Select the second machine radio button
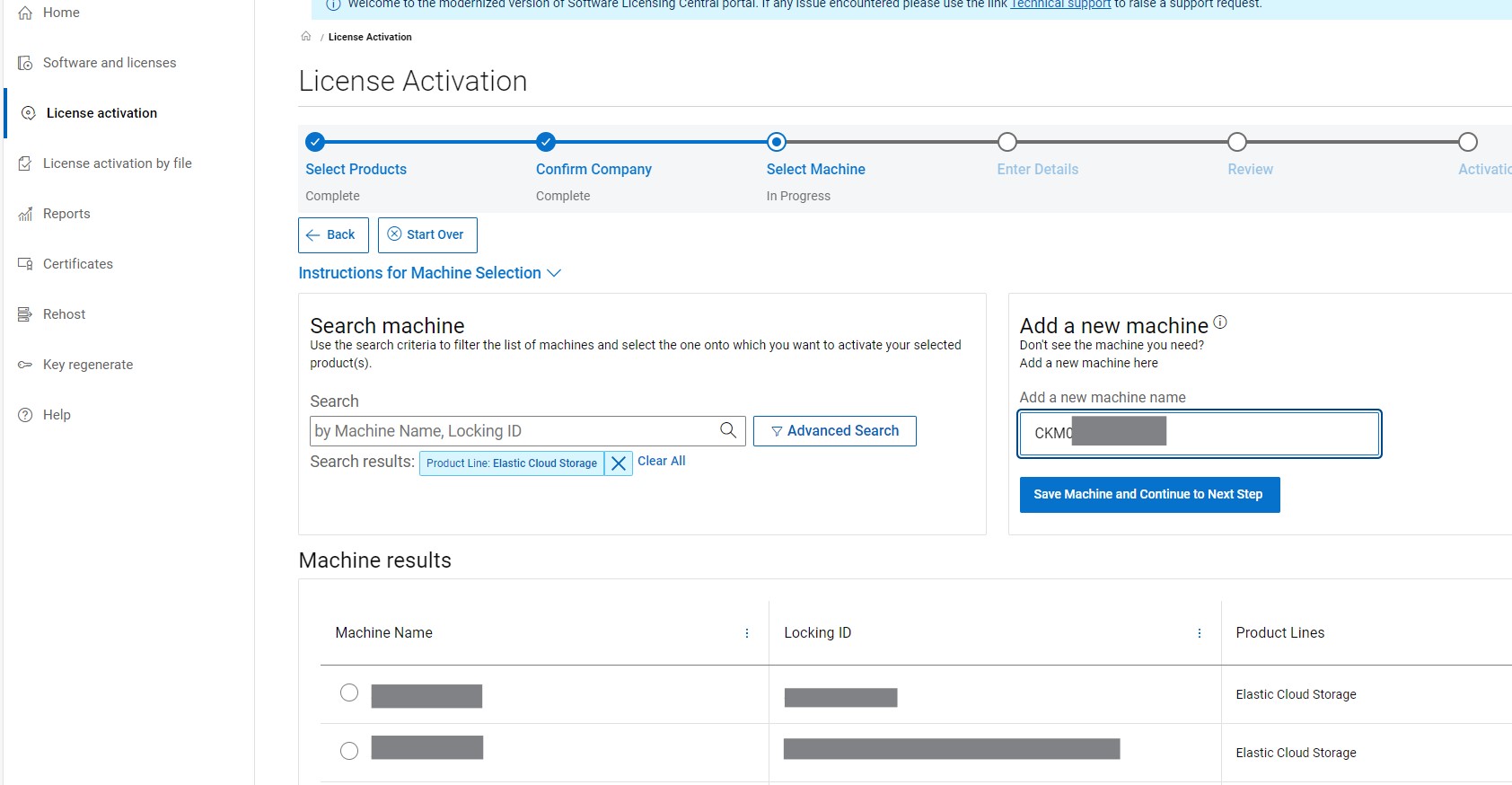The width and height of the screenshot is (1512, 785). pos(349,751)
